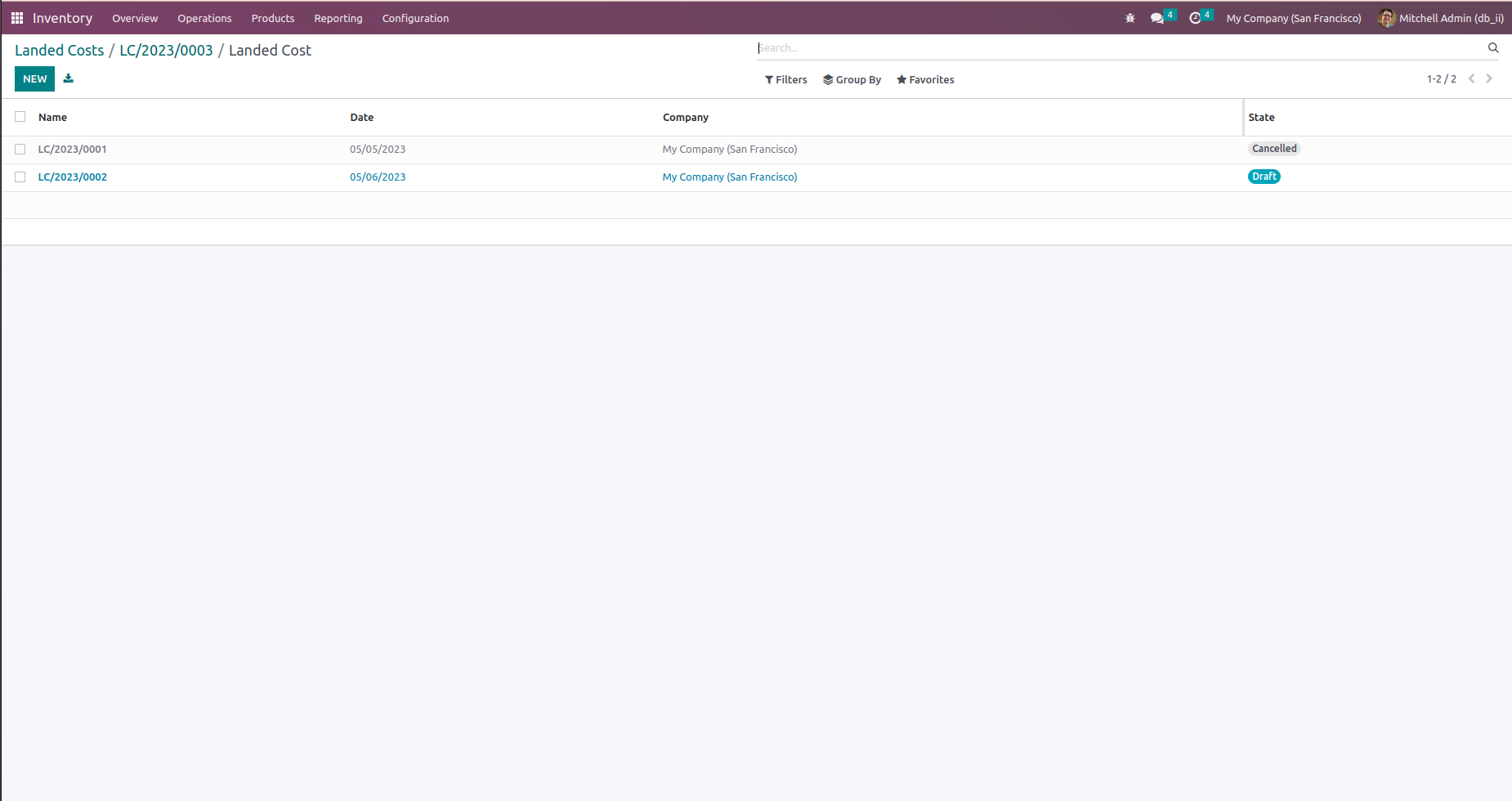
Task: Click the NEW button
Action: tap(34, 78)
